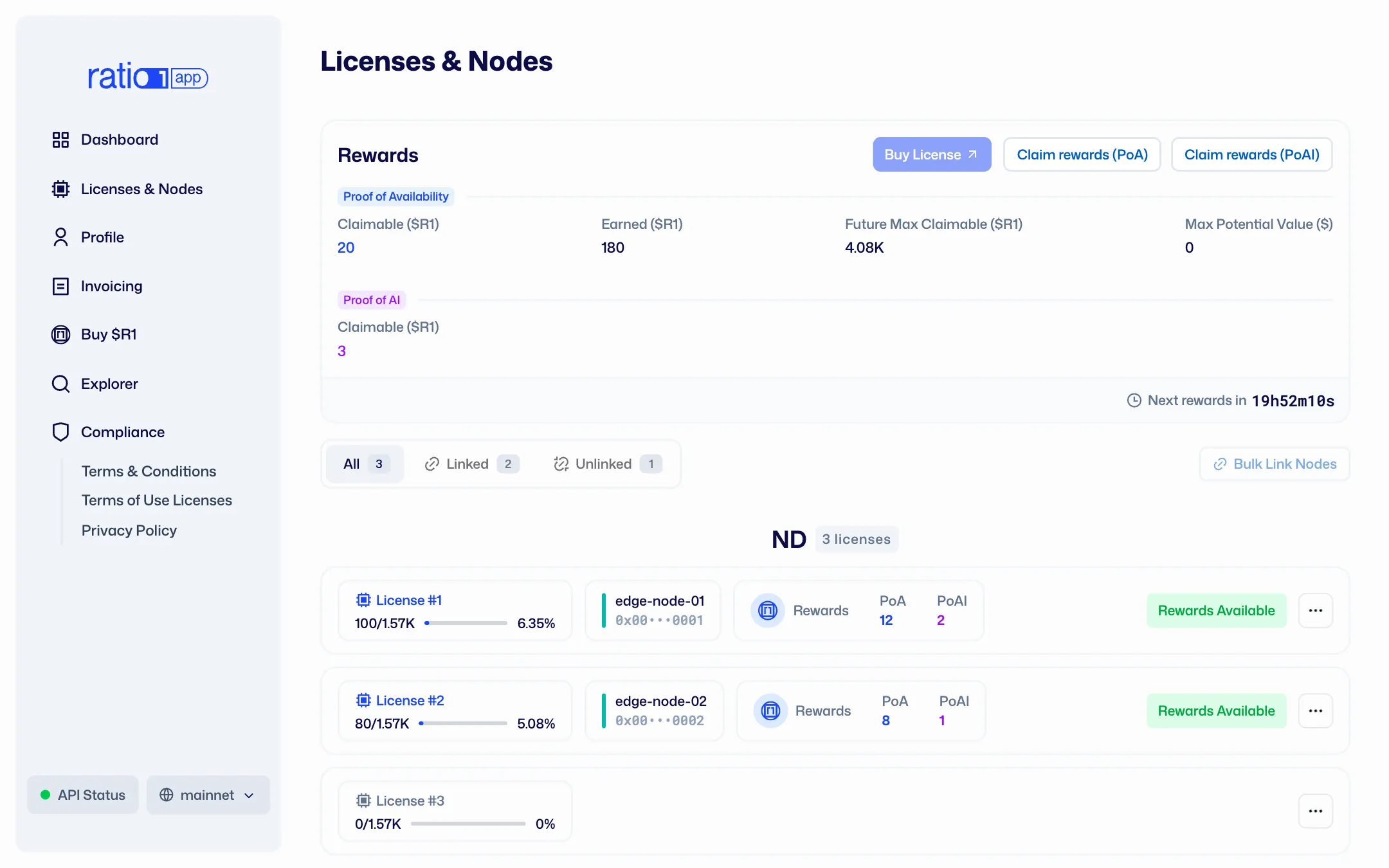Click the edge-node-01 node card
The height and width of the screenshot is (868, 1389).
pyautogui.click(x=653, y=610)
